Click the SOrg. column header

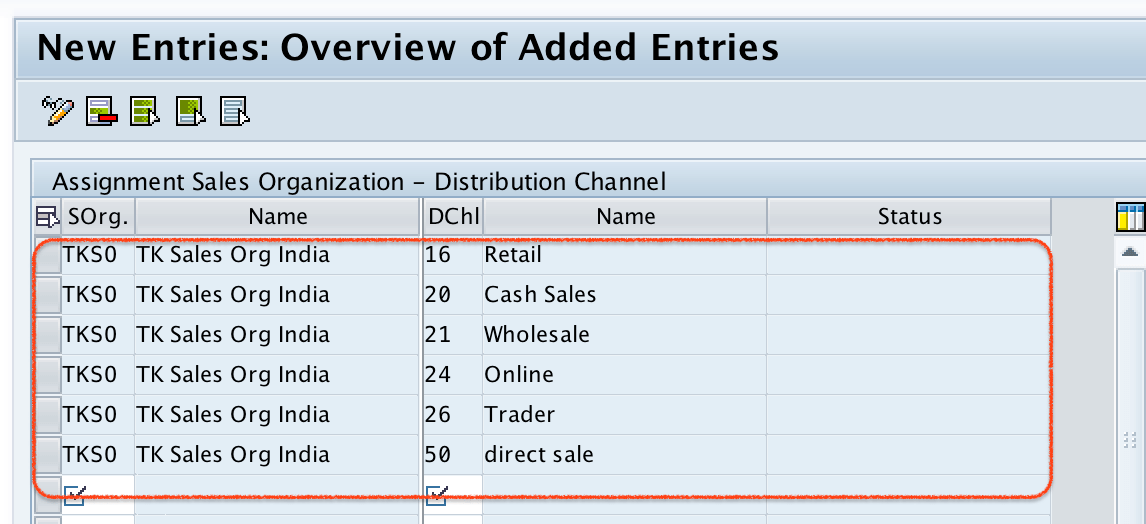(98, 216)
